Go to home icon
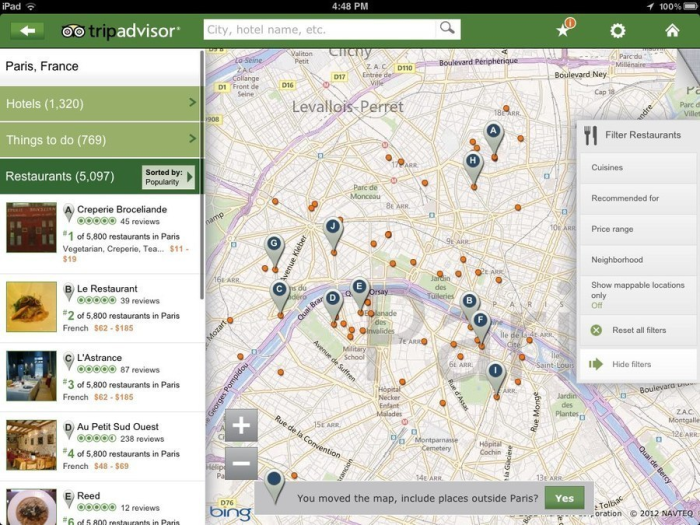The height and width of the screenshot is (525, 700). click(672, 30)
